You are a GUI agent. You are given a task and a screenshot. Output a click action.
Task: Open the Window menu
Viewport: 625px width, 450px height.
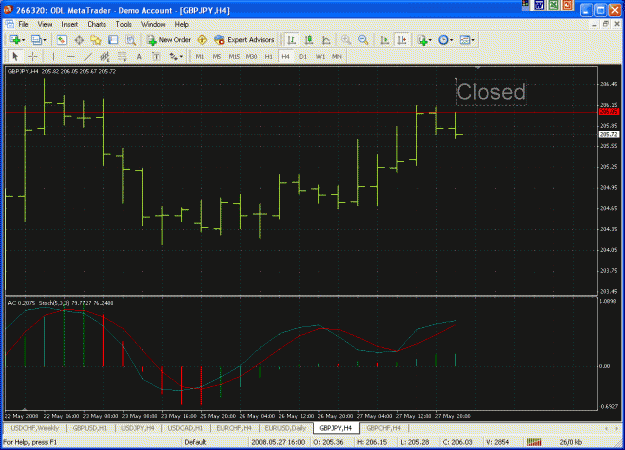[153, 25]
